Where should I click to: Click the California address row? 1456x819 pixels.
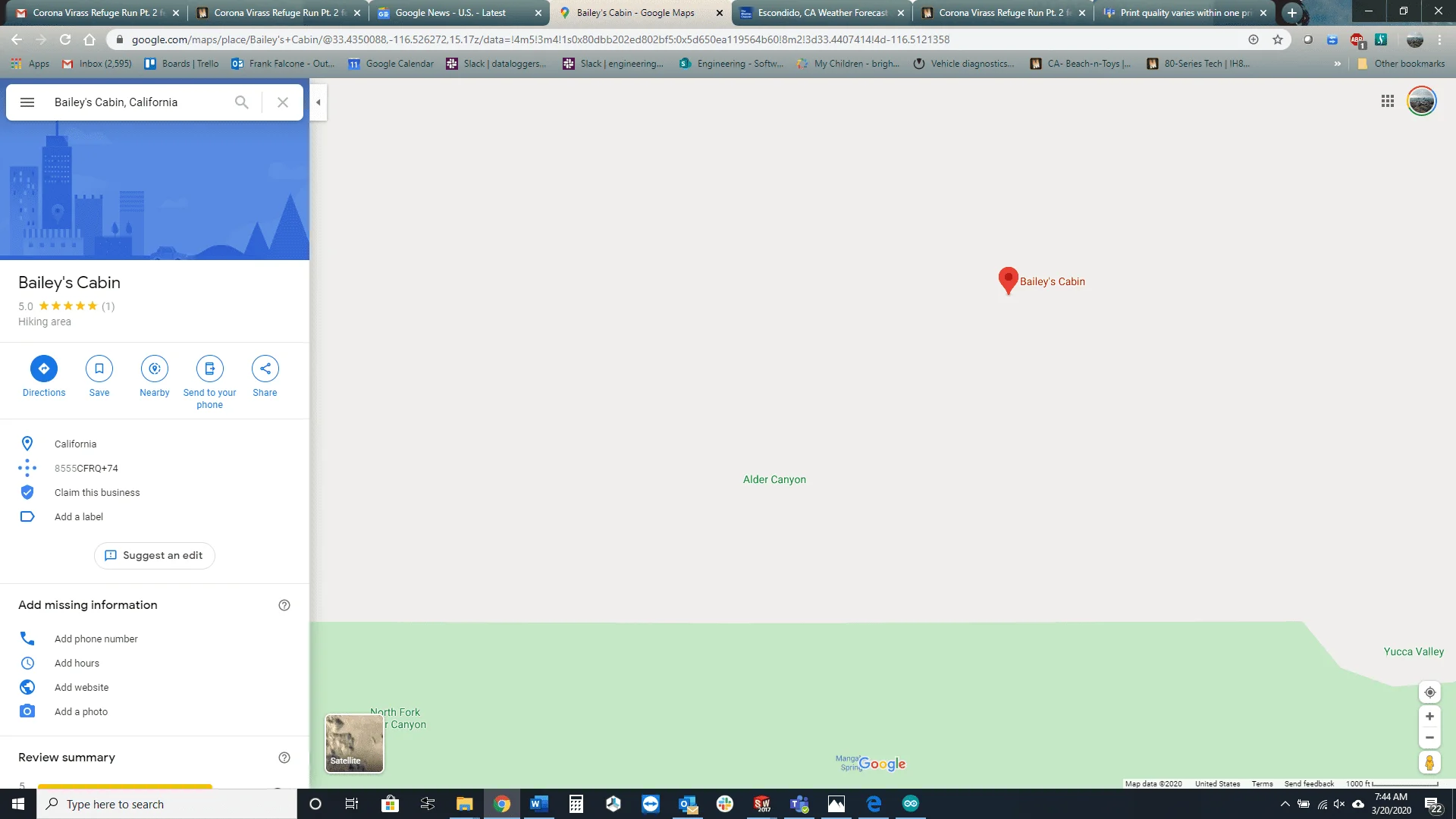tap(155, 444)
